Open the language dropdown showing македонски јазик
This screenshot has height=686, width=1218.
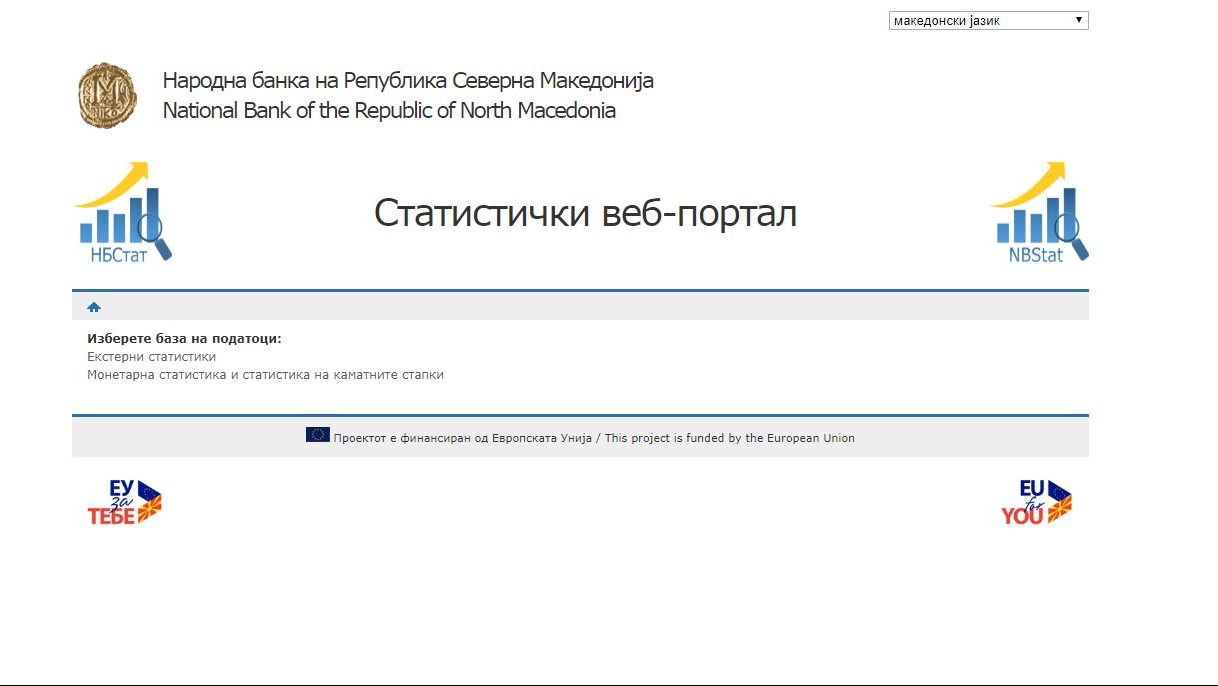(x=980, y=20)
